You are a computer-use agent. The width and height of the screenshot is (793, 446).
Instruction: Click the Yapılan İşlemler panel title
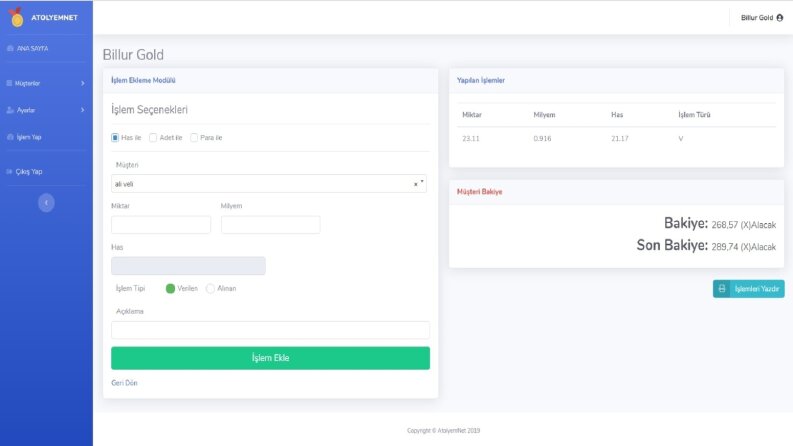[480, 80]
